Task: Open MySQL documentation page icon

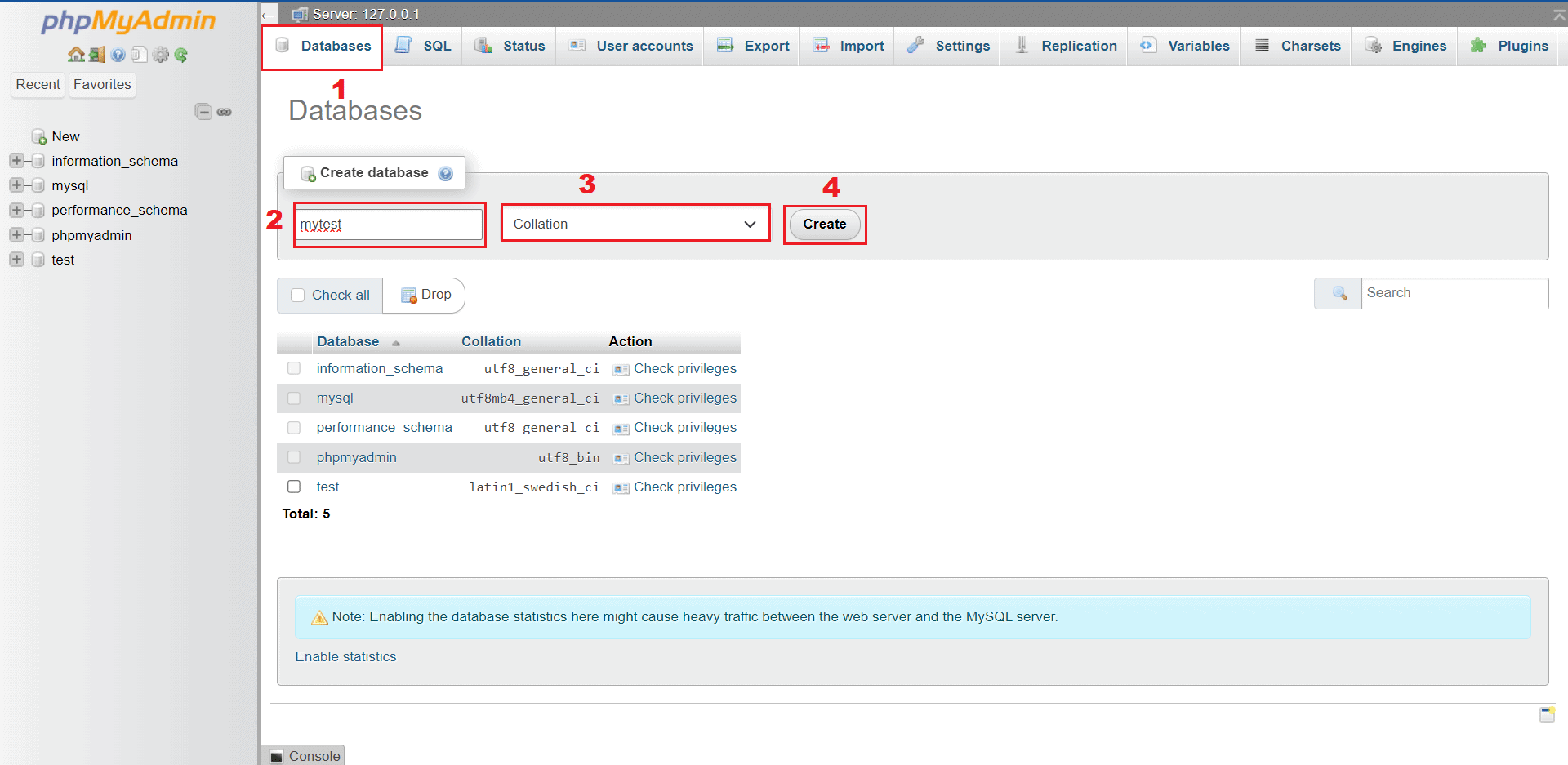Action: pyautogui.click(x=138, y=54)
